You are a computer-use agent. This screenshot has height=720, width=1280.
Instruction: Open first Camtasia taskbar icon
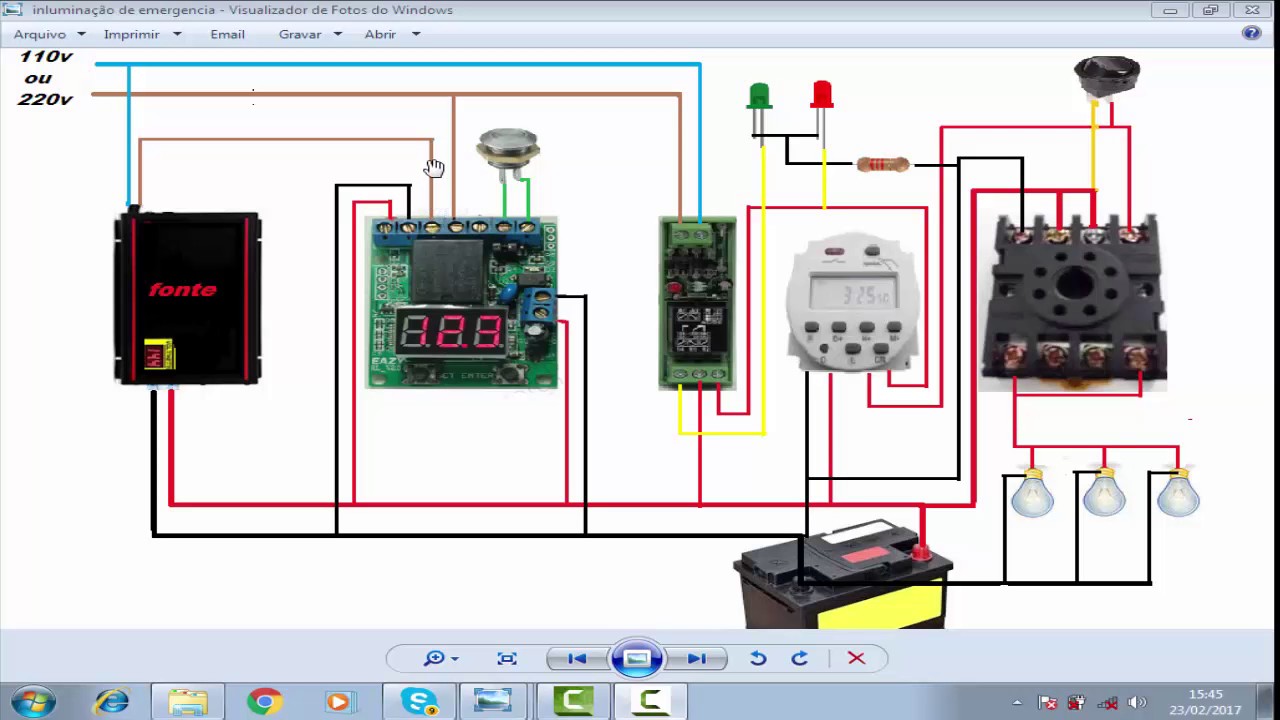click(573, 702)
